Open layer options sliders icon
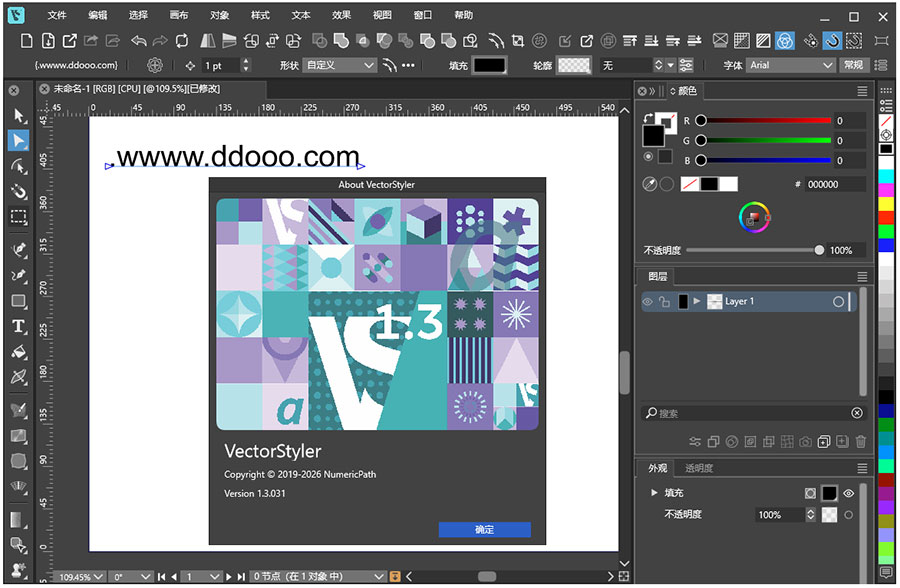900x588 pixels. [695, 442]
